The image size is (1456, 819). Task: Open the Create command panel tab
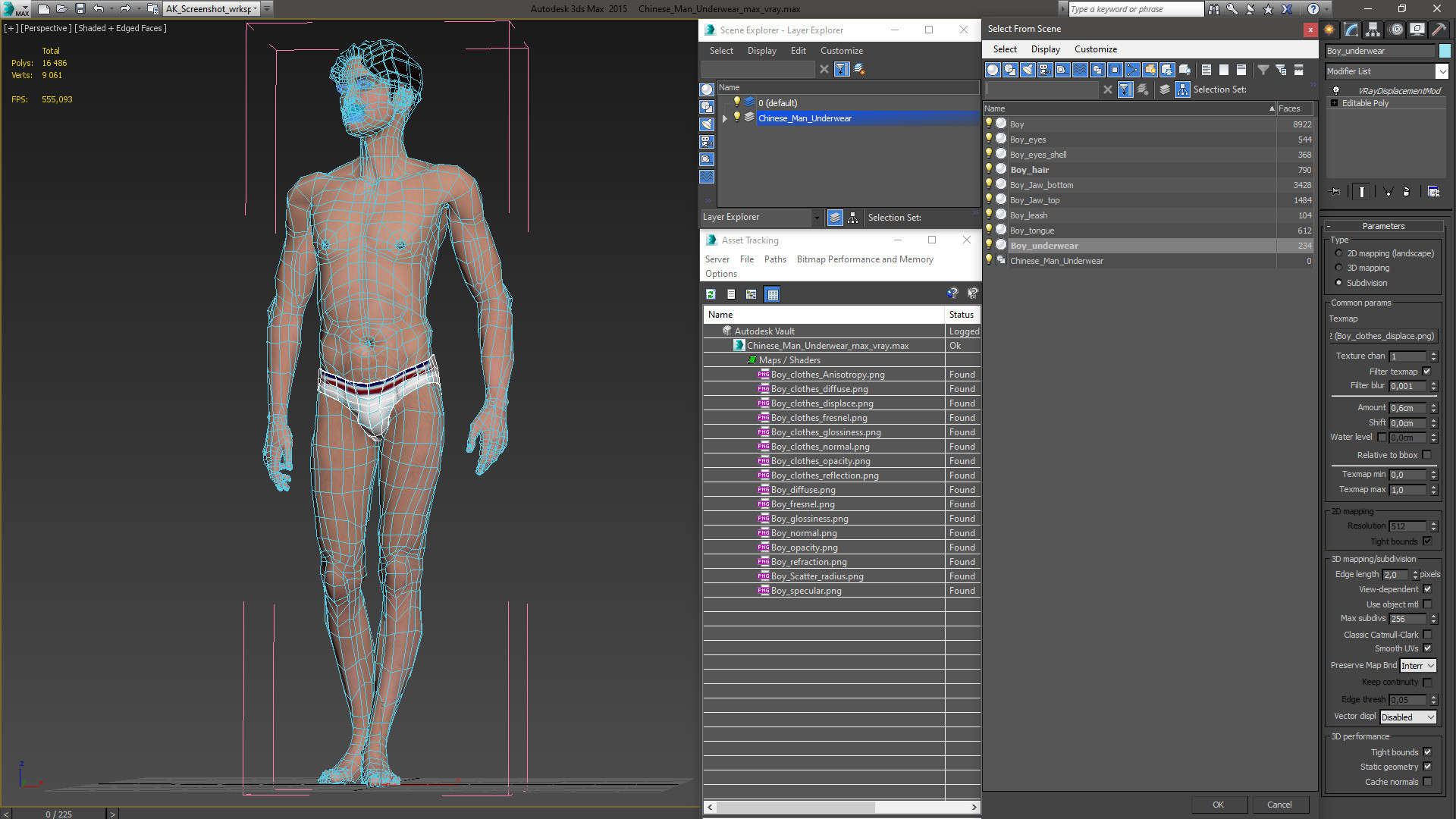(1329, 30)
